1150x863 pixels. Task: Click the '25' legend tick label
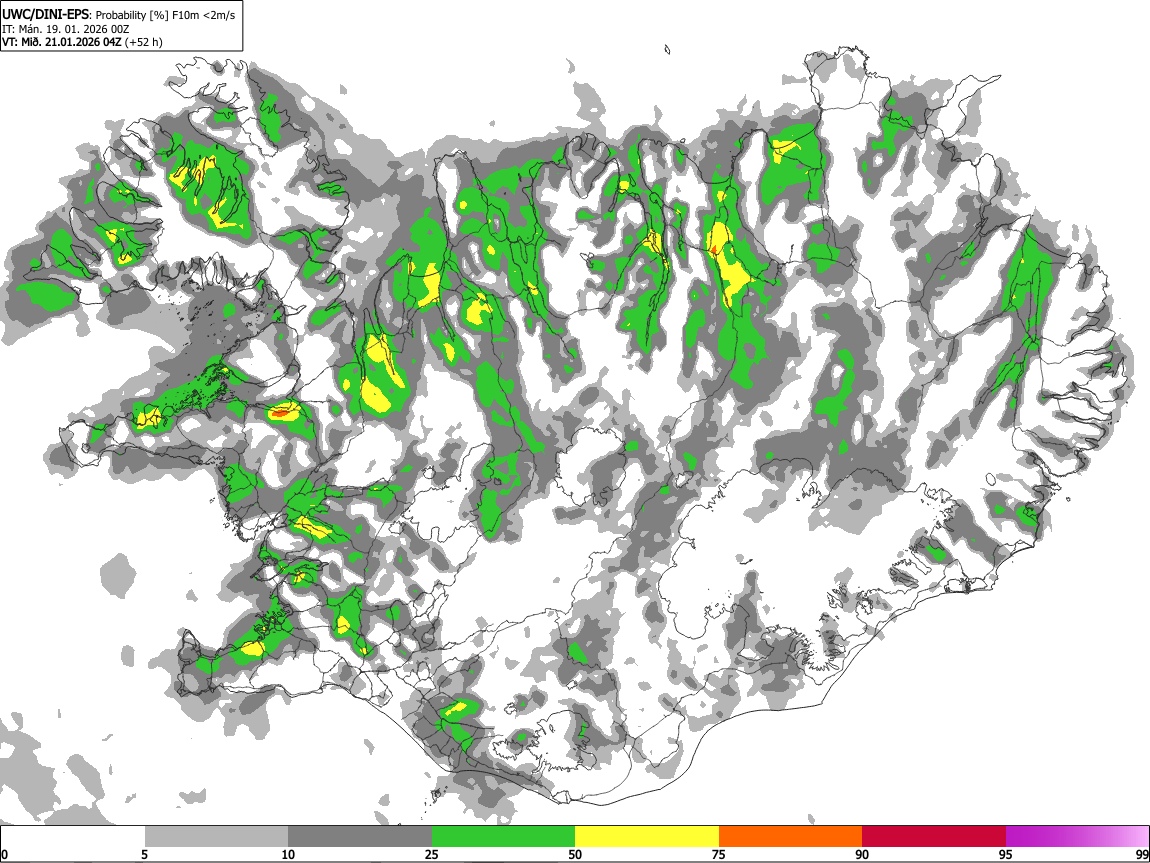tap(432, 855)
